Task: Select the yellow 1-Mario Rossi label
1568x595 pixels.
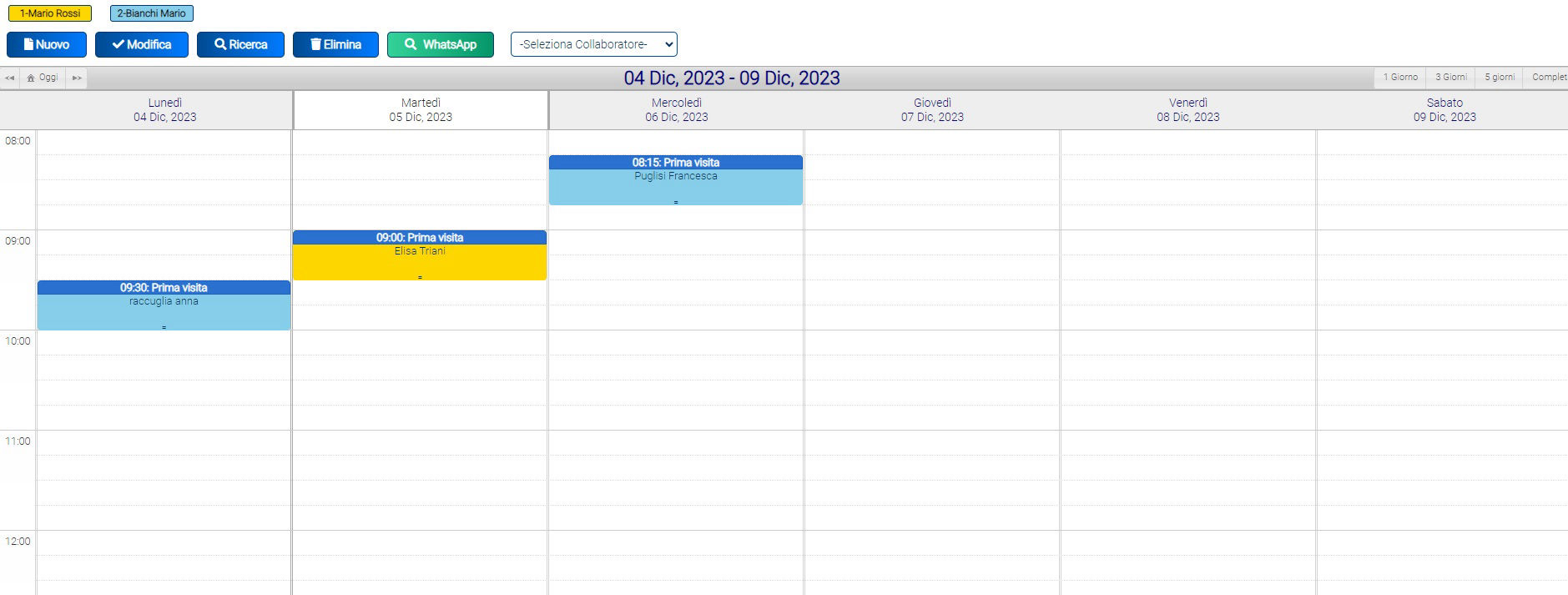Action: click(50, 13)
